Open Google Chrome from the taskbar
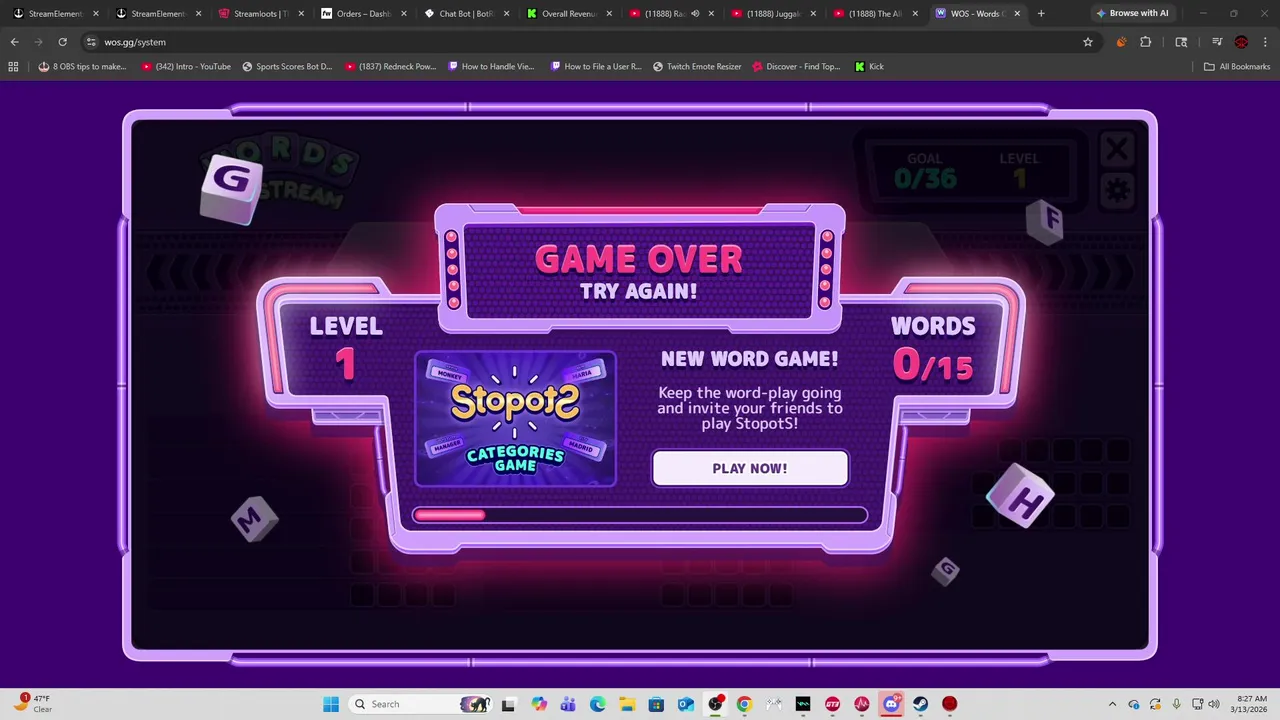 click(744, 704)
